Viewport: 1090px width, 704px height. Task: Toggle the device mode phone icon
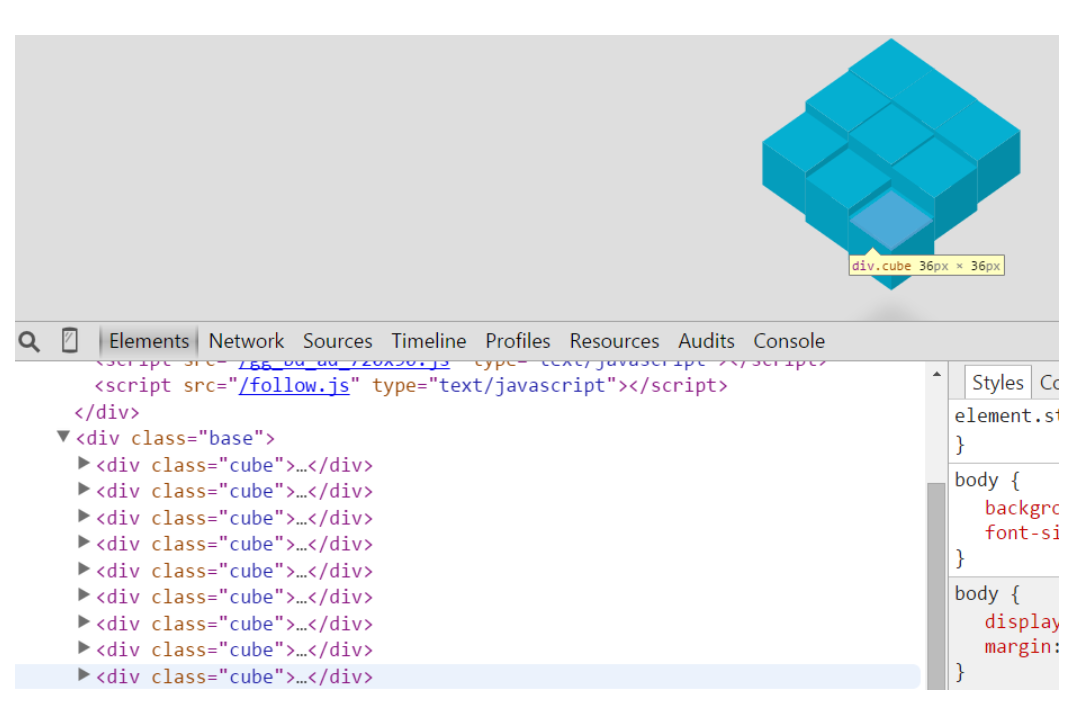click(70, 341)
